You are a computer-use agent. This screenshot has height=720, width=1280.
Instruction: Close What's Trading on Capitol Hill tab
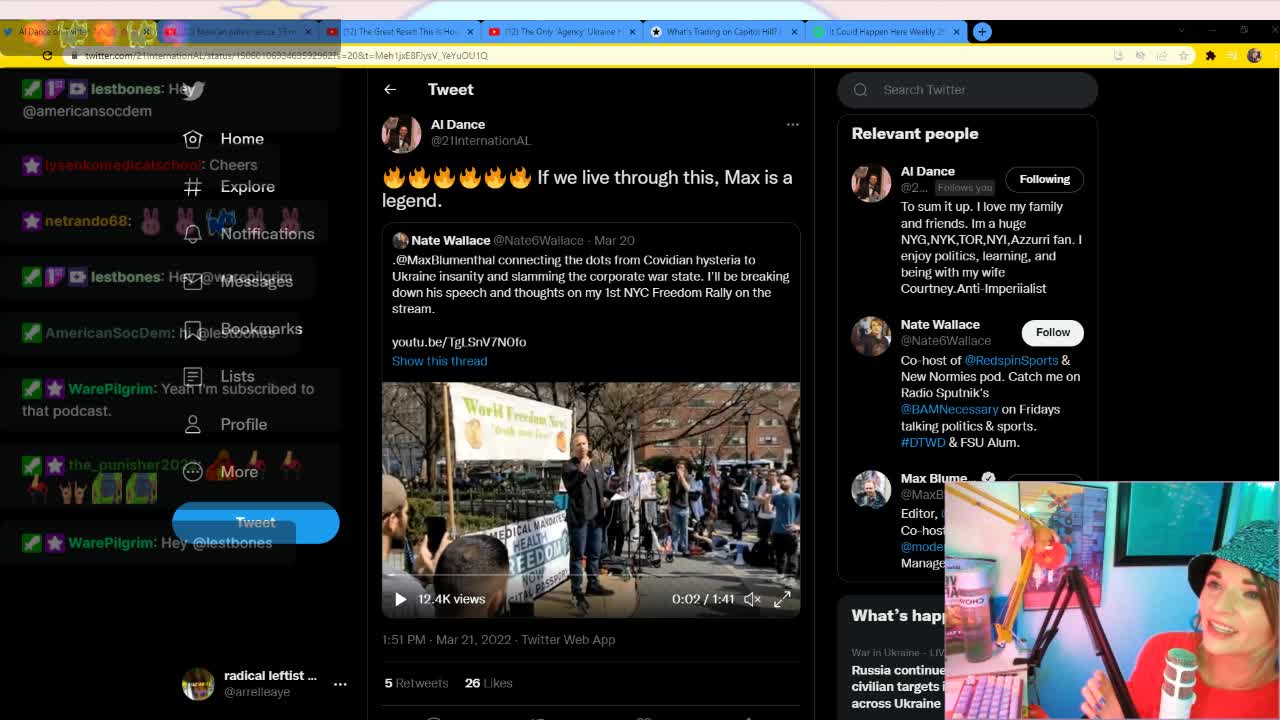click(x=794, y=32)
